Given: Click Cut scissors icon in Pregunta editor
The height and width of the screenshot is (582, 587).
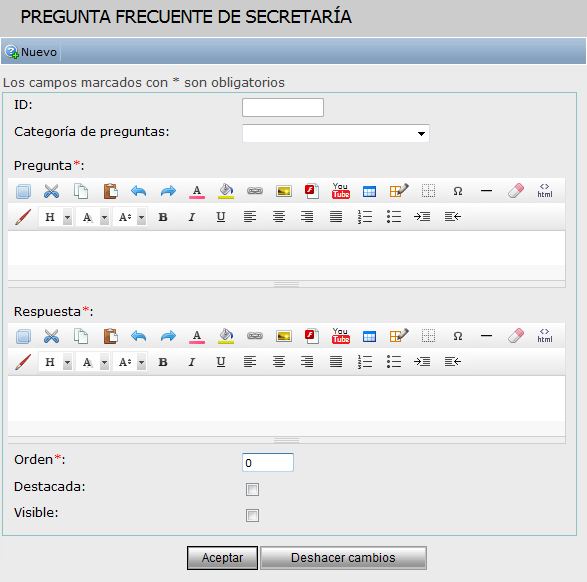Looking at the screenshot, I should pos(51,191).
